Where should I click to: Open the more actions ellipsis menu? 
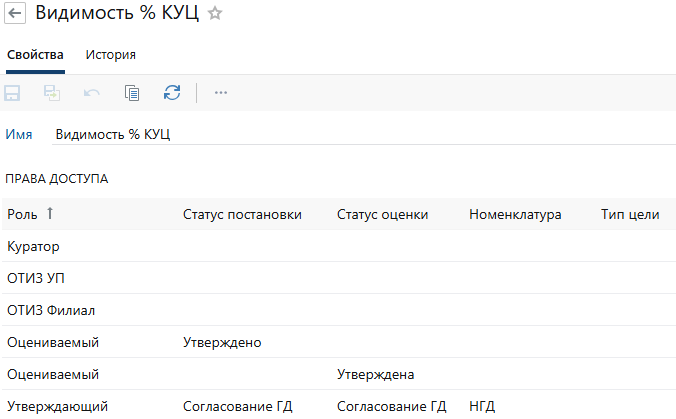(x=221, y=93)
